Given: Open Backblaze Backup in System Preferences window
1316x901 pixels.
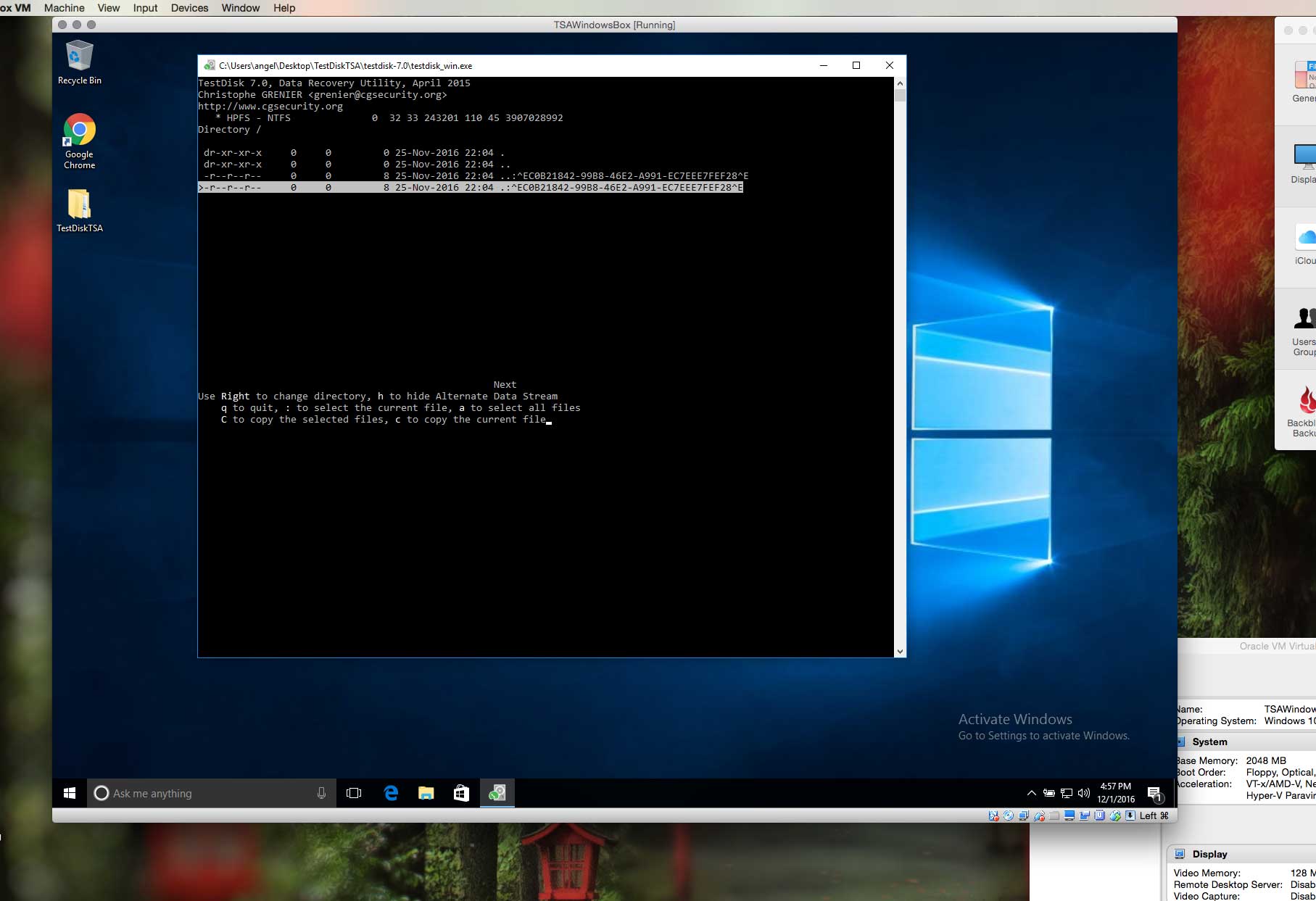Looking at the screenshot, I should [x=1303, y=412].
